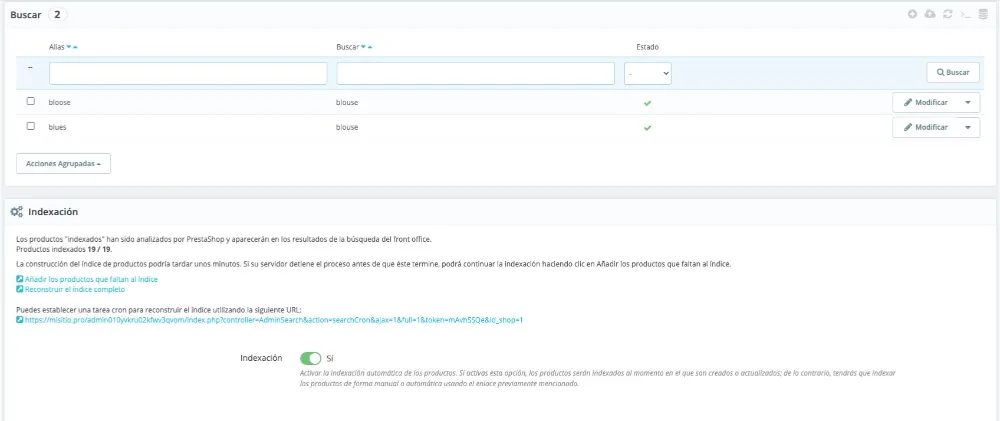The image size is (1000, 421).
Task: Sort Buscar column ascending arrow
Action: coord(370,47)
